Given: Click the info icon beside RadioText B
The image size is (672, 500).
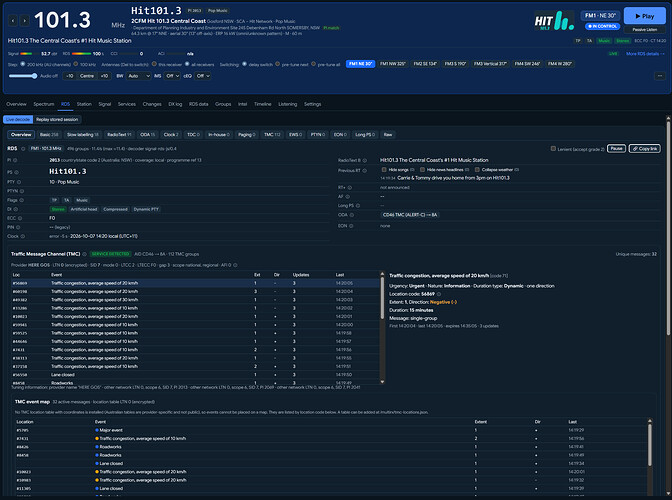Looking at the screenshot, I should coord(365,160).
